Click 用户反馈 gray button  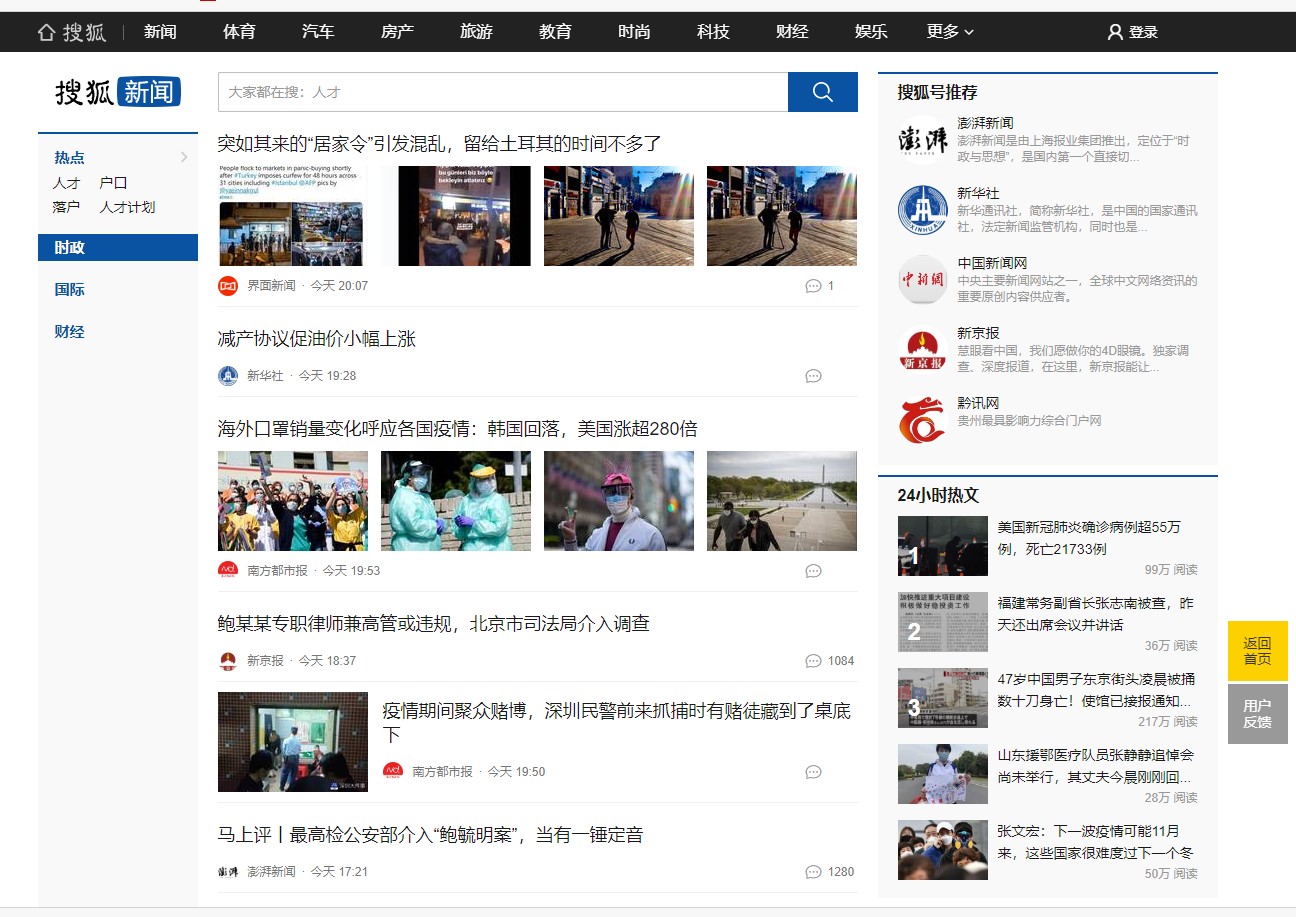click(1258, 713)
